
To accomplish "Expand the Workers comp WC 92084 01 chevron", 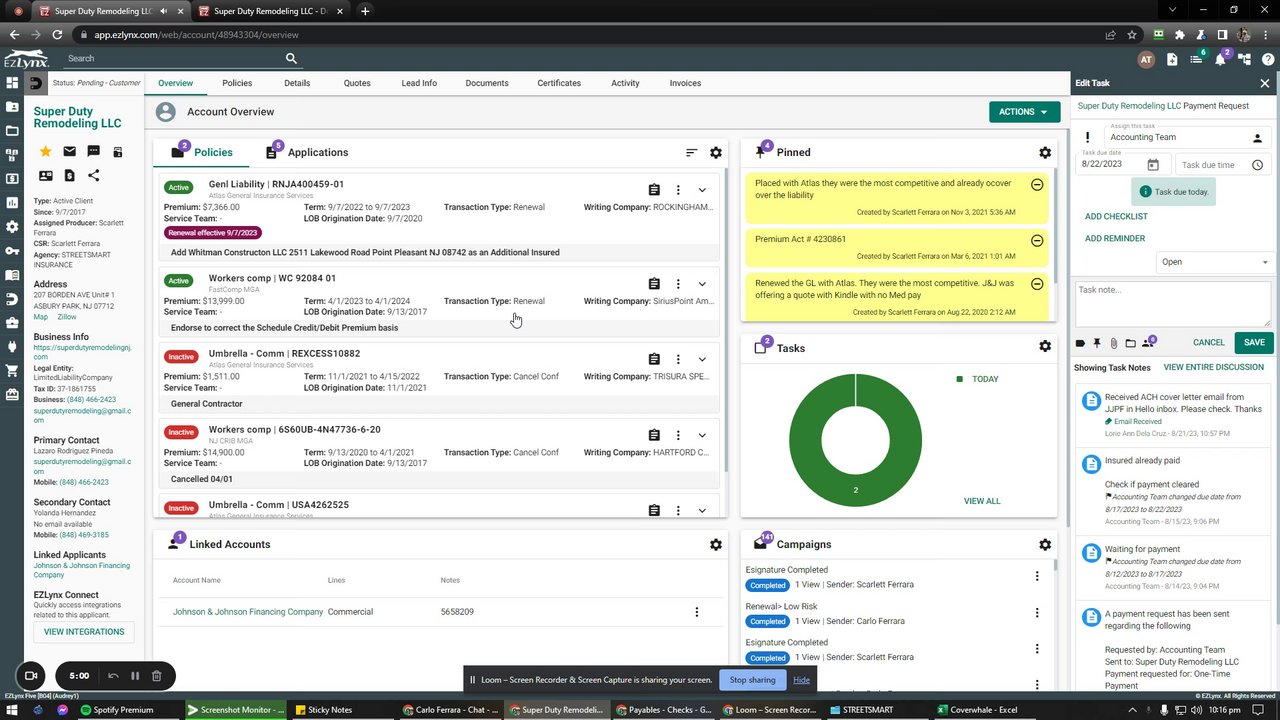I will click(x=702, y=284).
